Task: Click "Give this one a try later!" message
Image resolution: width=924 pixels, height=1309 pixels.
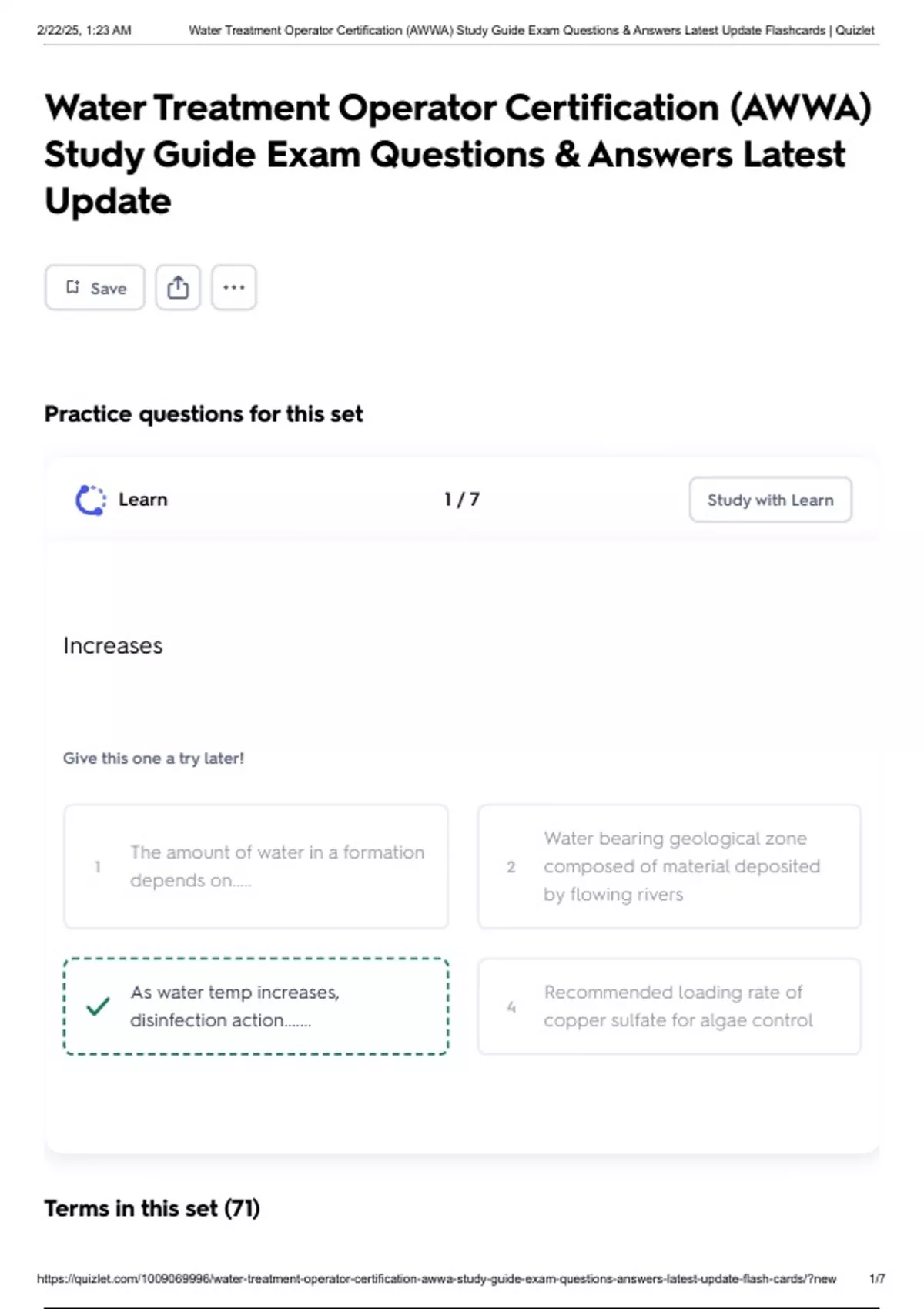Action: point(153,758)
